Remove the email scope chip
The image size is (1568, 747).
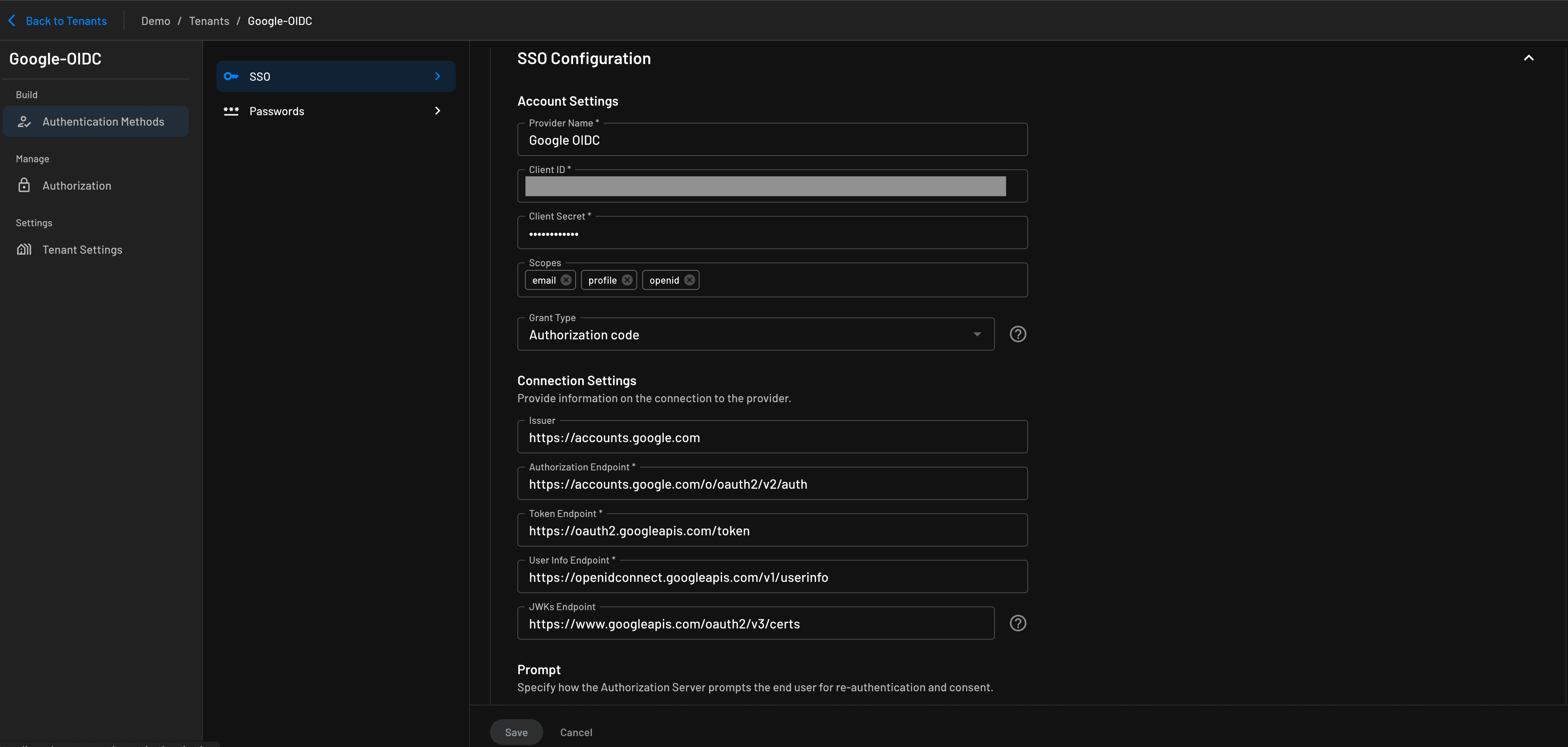[x=566, y=280]
